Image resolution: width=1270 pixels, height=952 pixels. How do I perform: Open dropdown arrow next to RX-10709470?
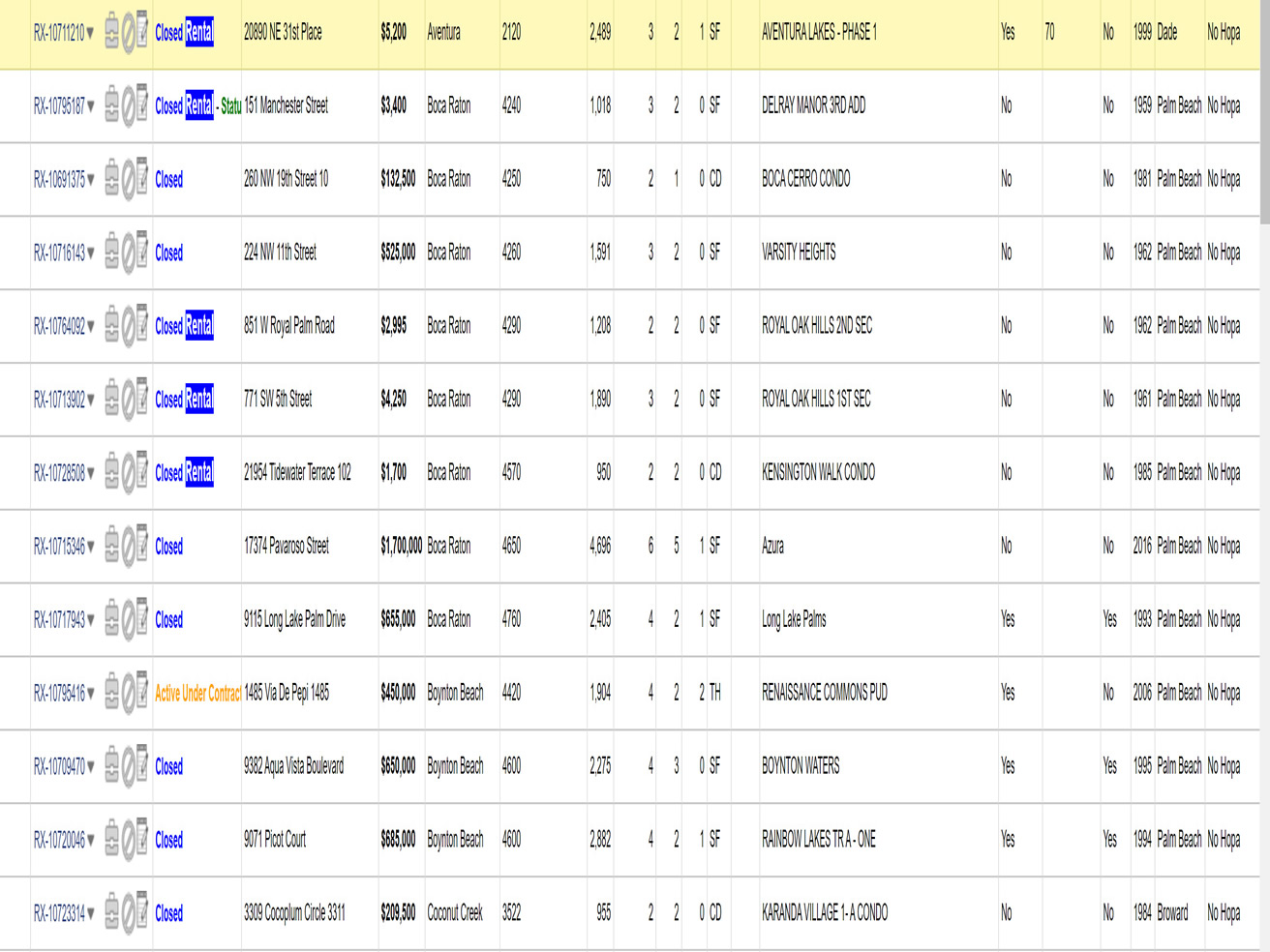coord(91,767)
